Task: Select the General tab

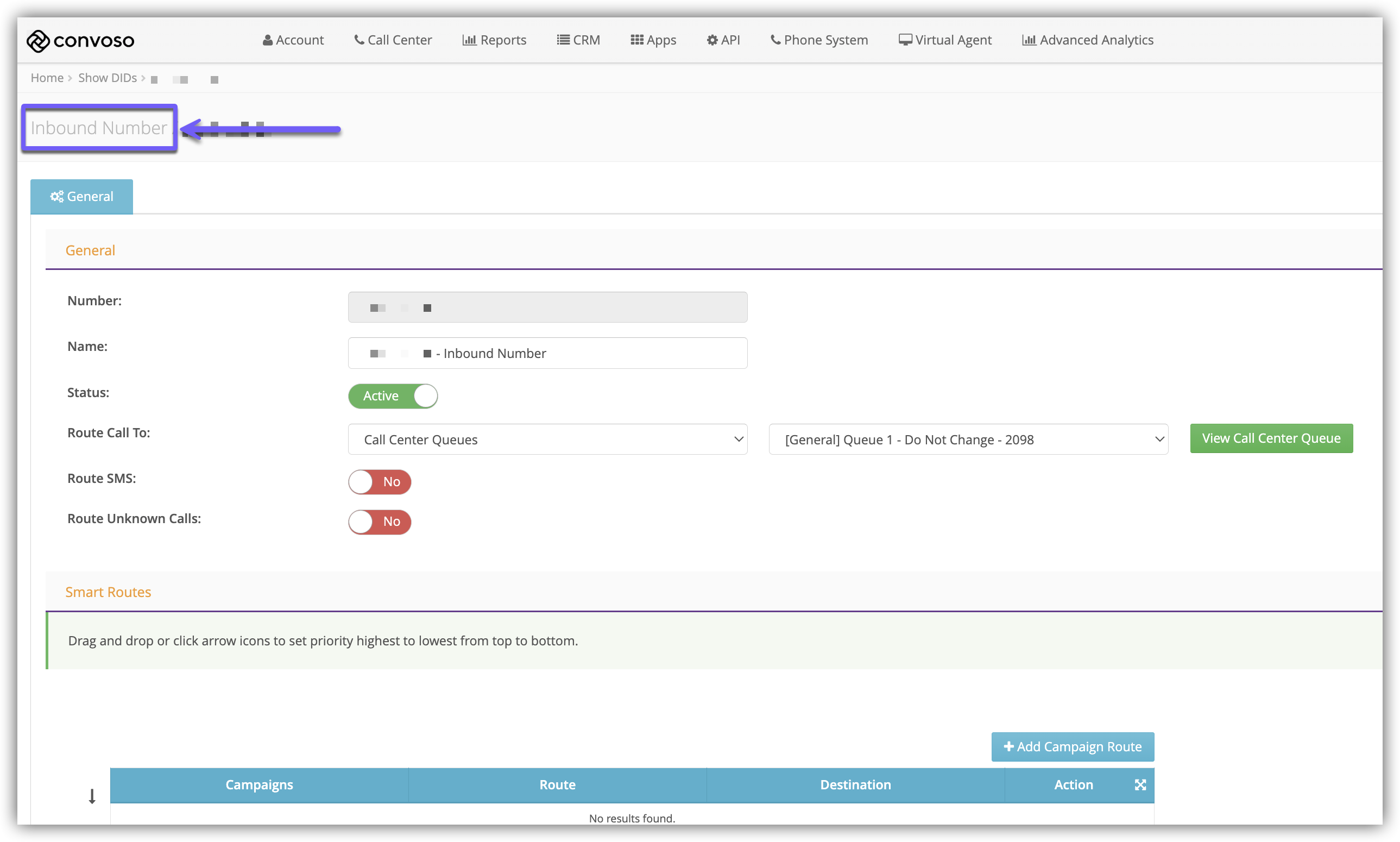Action: pyautogui.click(x=81, y=196)
